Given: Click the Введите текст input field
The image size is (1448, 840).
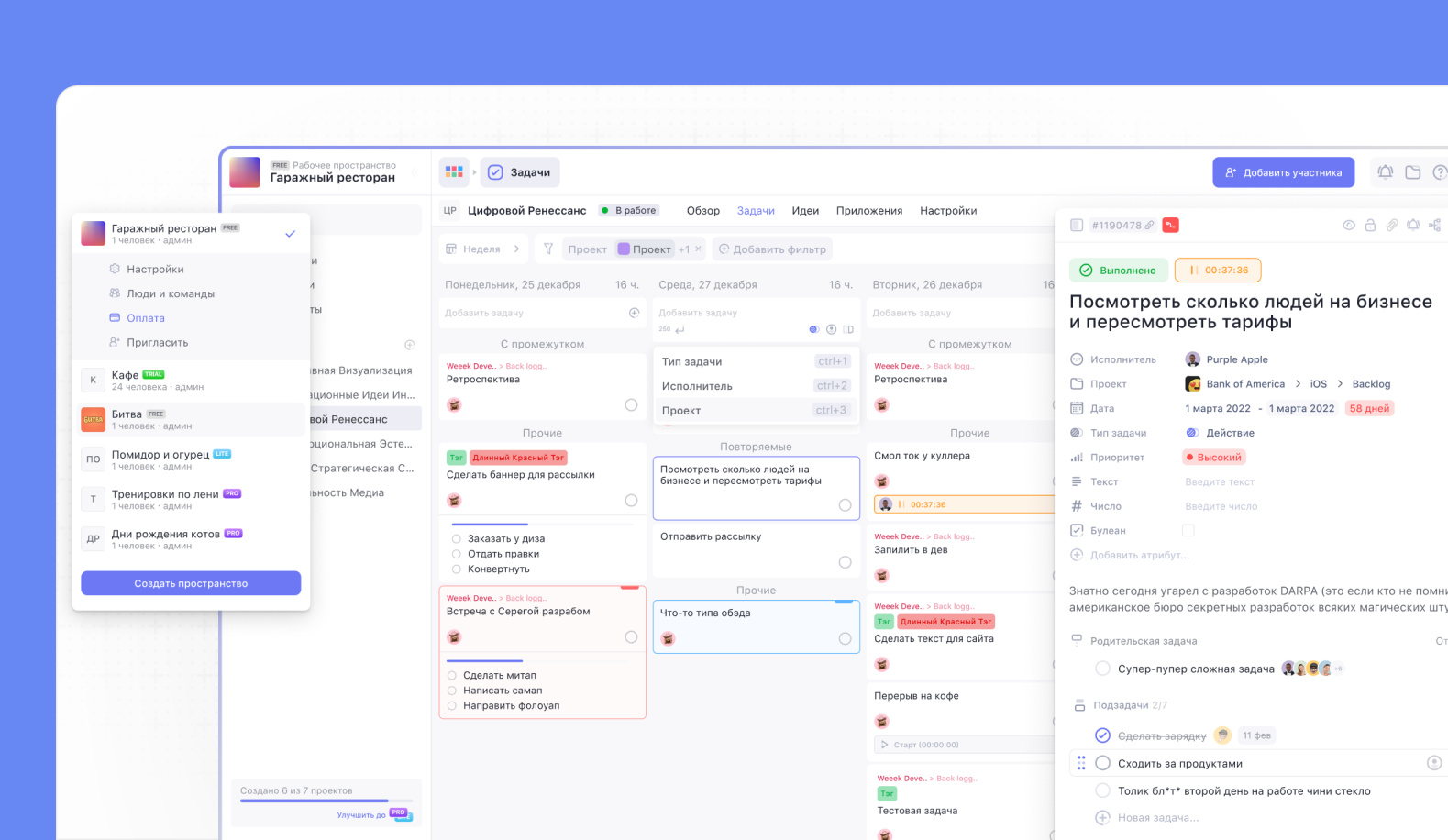Looking at the screenshot, I should tap(1219, 482).
